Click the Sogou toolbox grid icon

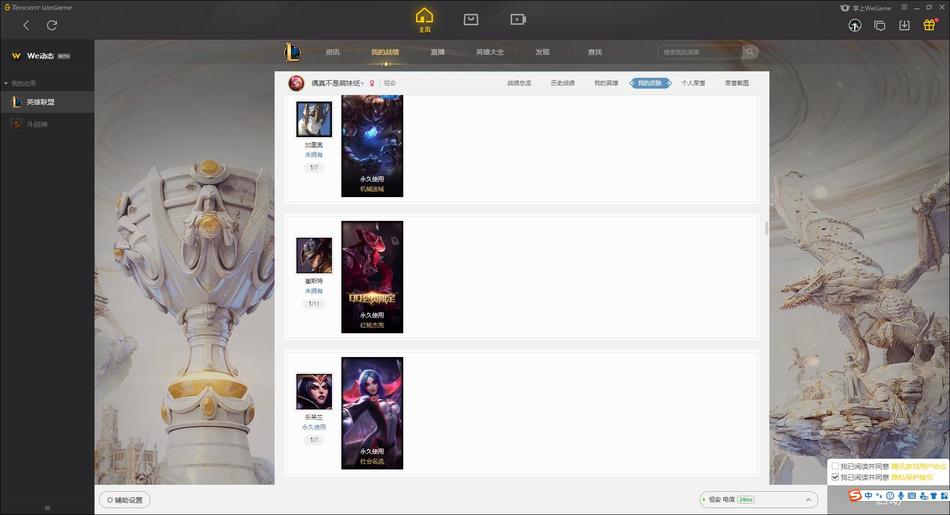[944, 496]
